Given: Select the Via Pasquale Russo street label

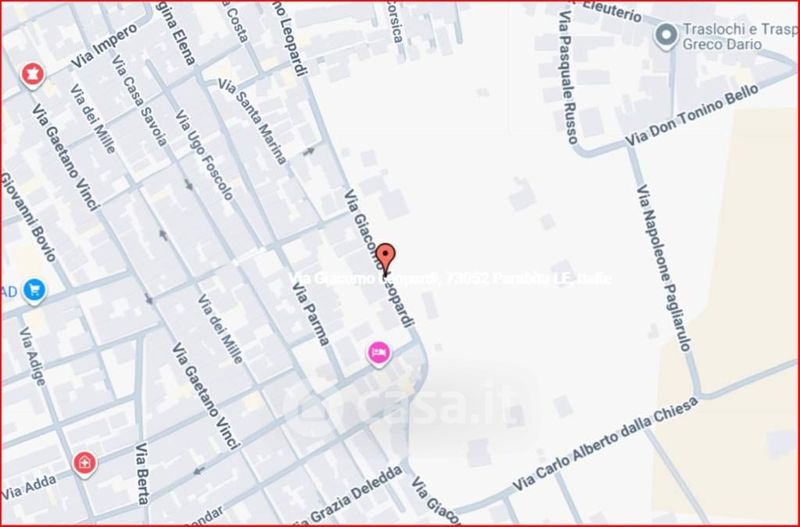Looking at the screenshot, I should 568,78.
